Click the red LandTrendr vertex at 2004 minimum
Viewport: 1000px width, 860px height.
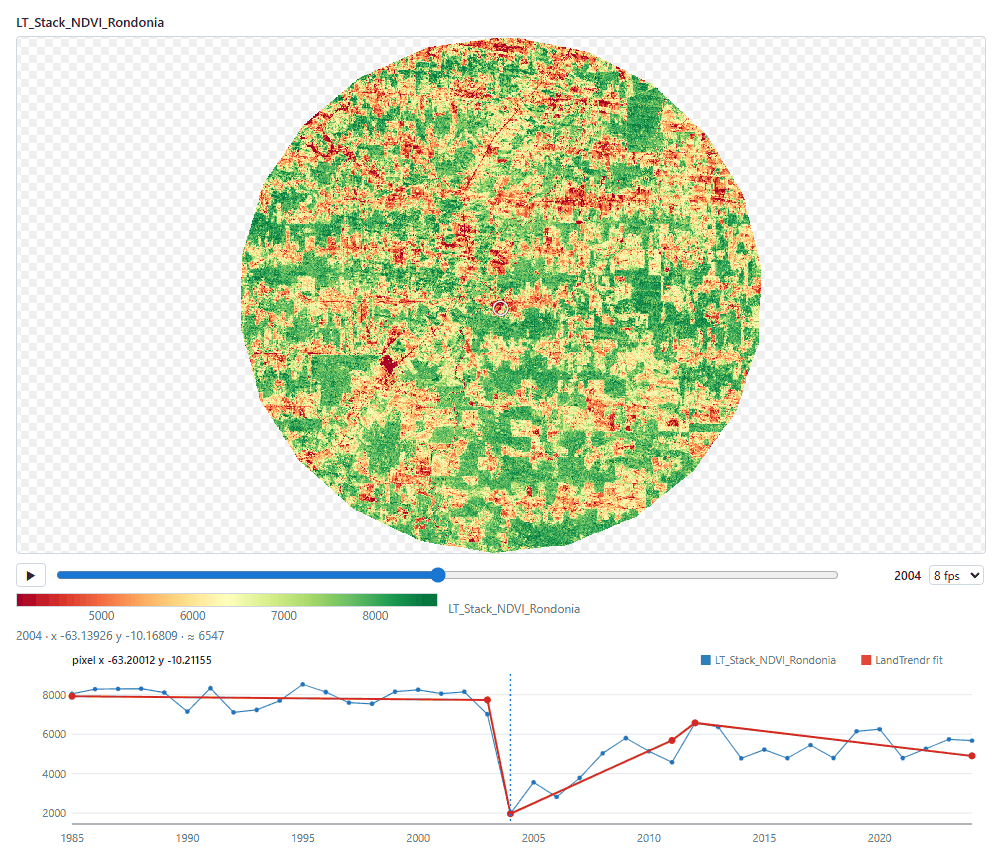pos(510,813)
